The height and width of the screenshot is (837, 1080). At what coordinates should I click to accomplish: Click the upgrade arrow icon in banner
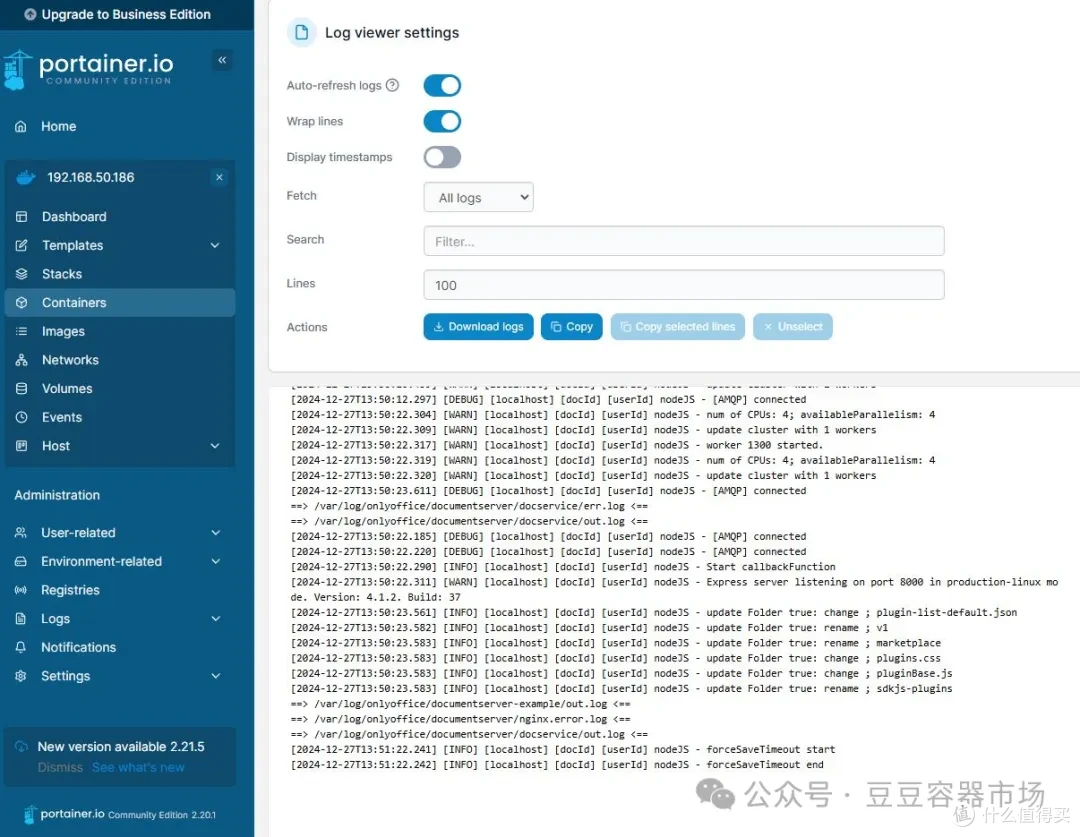[x=30, y=14]
